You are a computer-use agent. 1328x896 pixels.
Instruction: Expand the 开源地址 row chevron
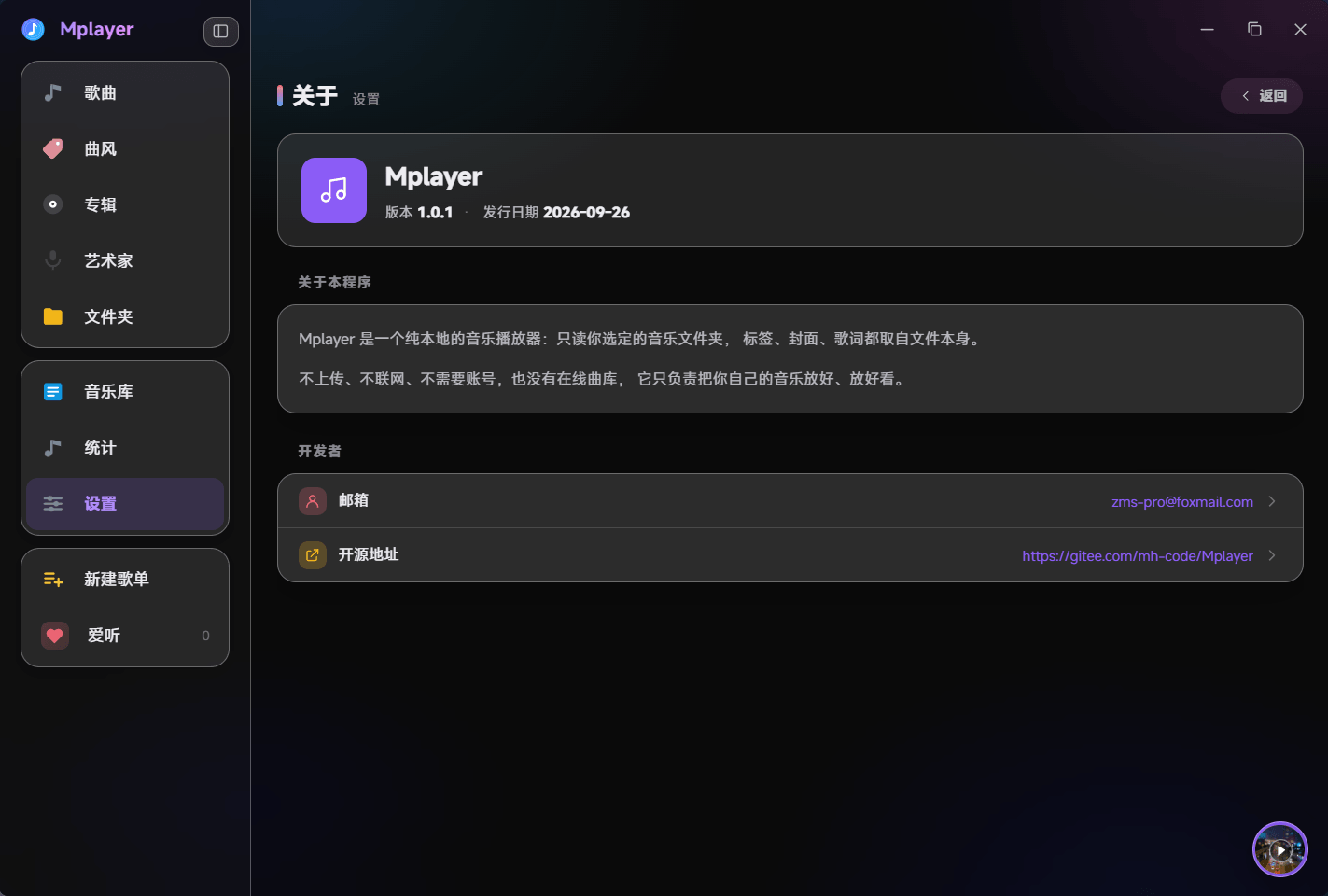[1272, 555]
